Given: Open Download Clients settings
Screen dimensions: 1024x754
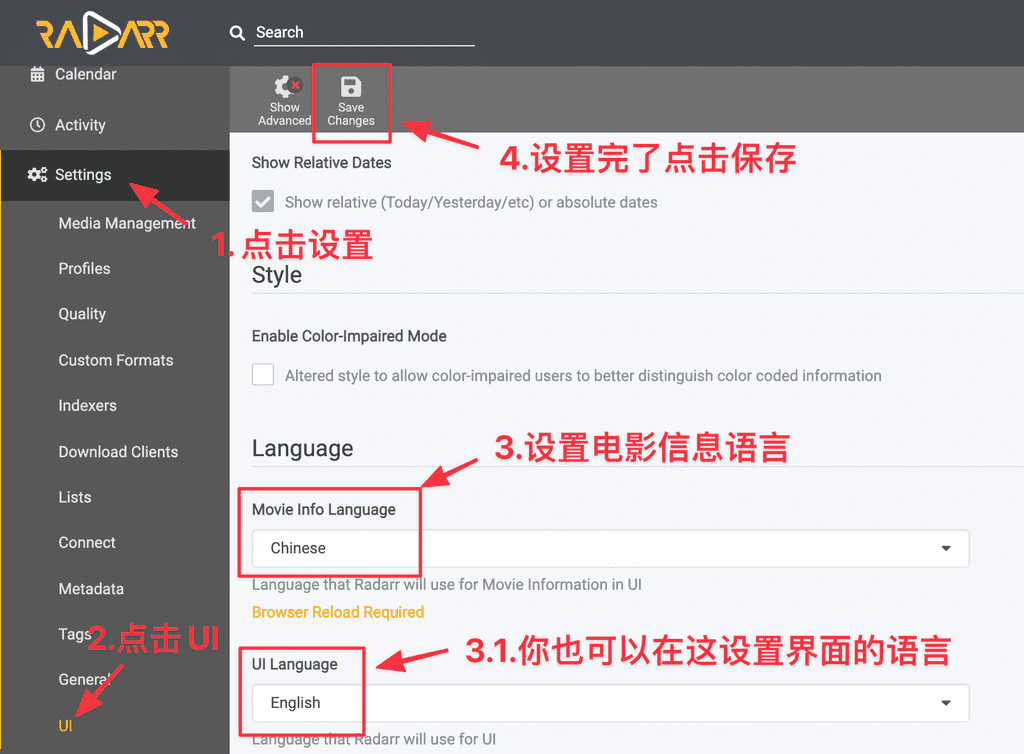Looking at the screenshot, I should pyautogui.click(x=118, y=451).
